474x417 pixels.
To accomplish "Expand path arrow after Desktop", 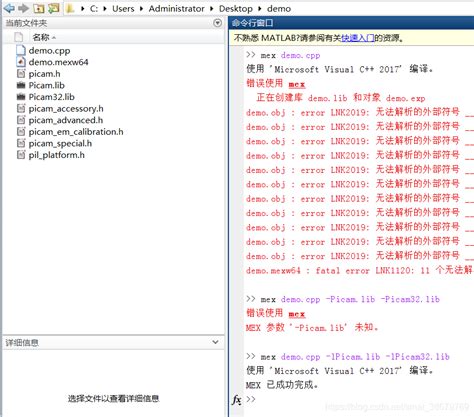I will tap(259, 9).
